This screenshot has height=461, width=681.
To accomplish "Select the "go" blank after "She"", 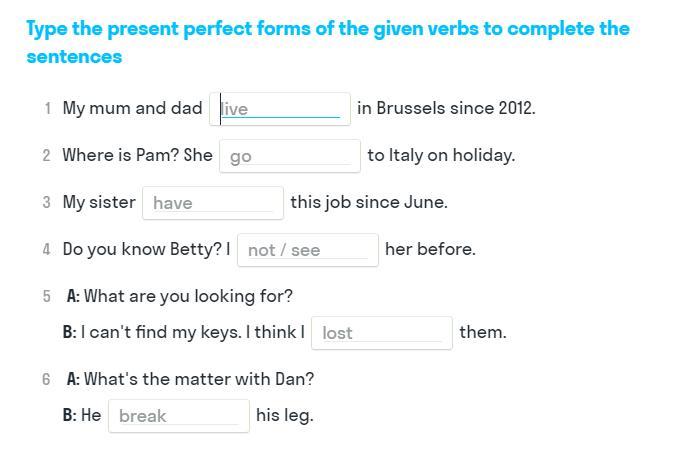I will click(x=290, y=156).
